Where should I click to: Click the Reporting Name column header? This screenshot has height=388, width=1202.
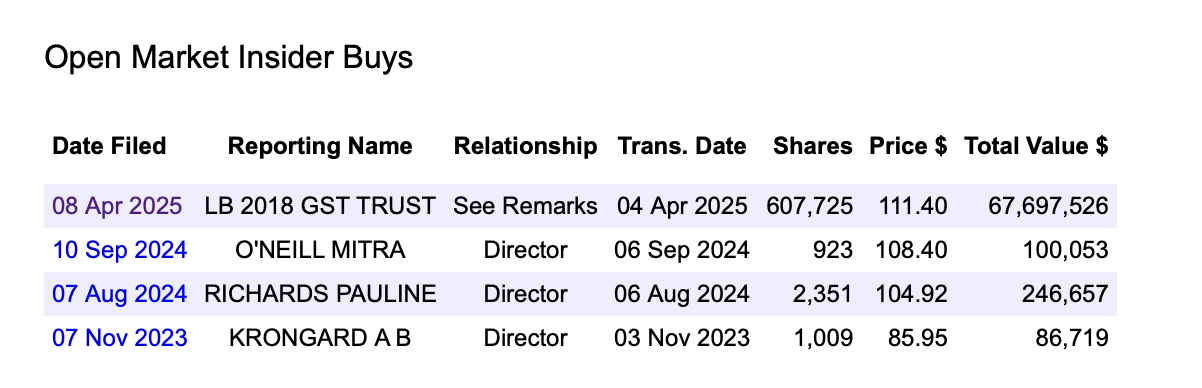click(320, 146)
